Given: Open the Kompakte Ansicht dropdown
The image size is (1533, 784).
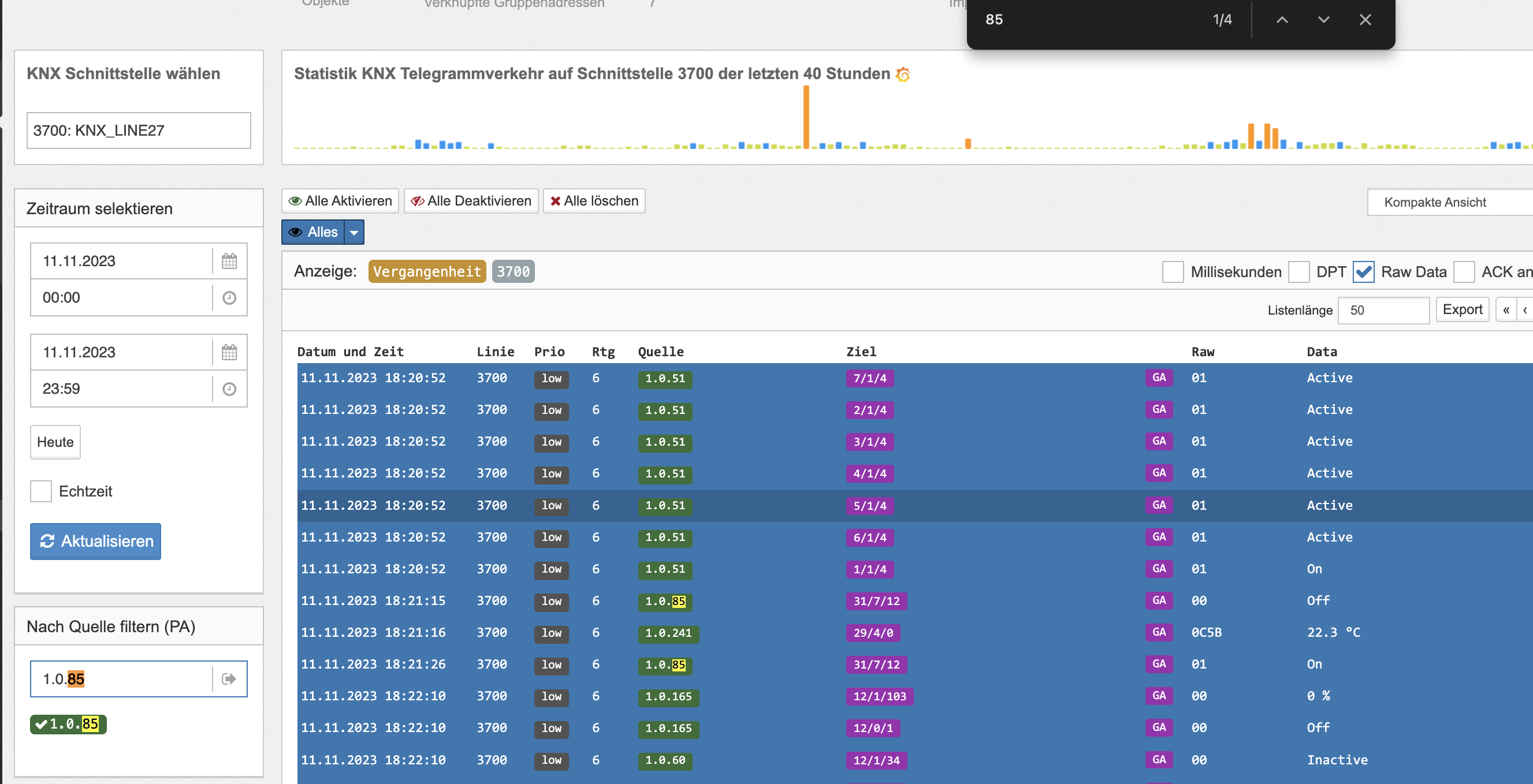Looking at the screenshot, I should pos(1450,202).
